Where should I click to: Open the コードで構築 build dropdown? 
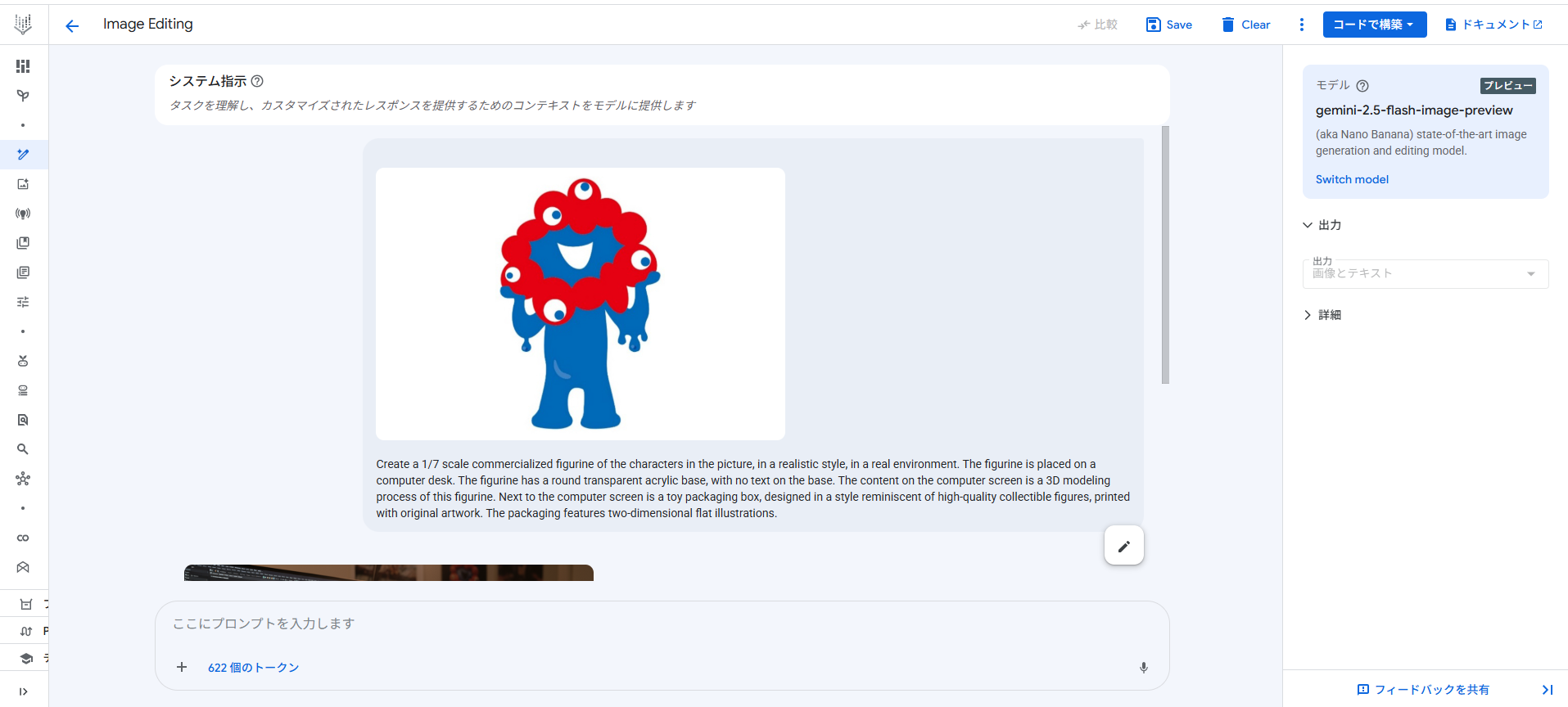[1375, 25]
